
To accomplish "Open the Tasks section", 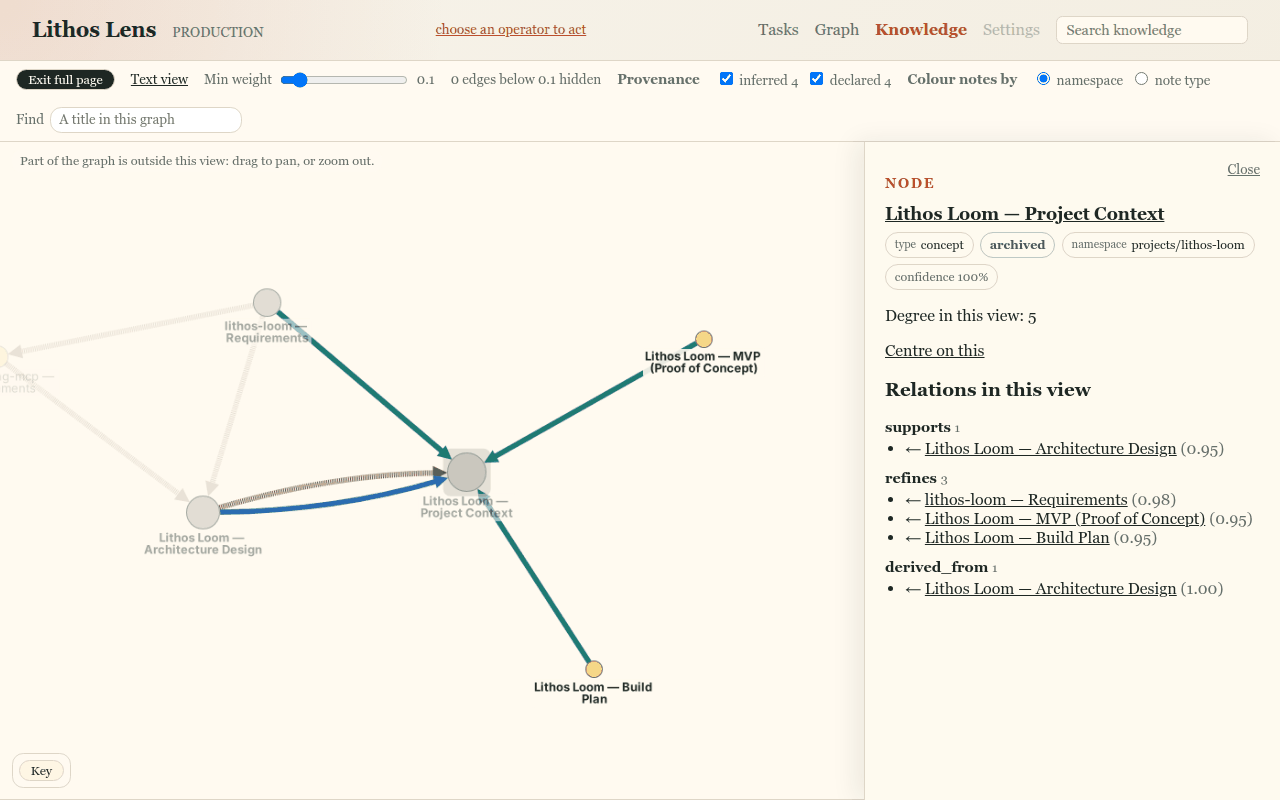I will click(778, 30).
